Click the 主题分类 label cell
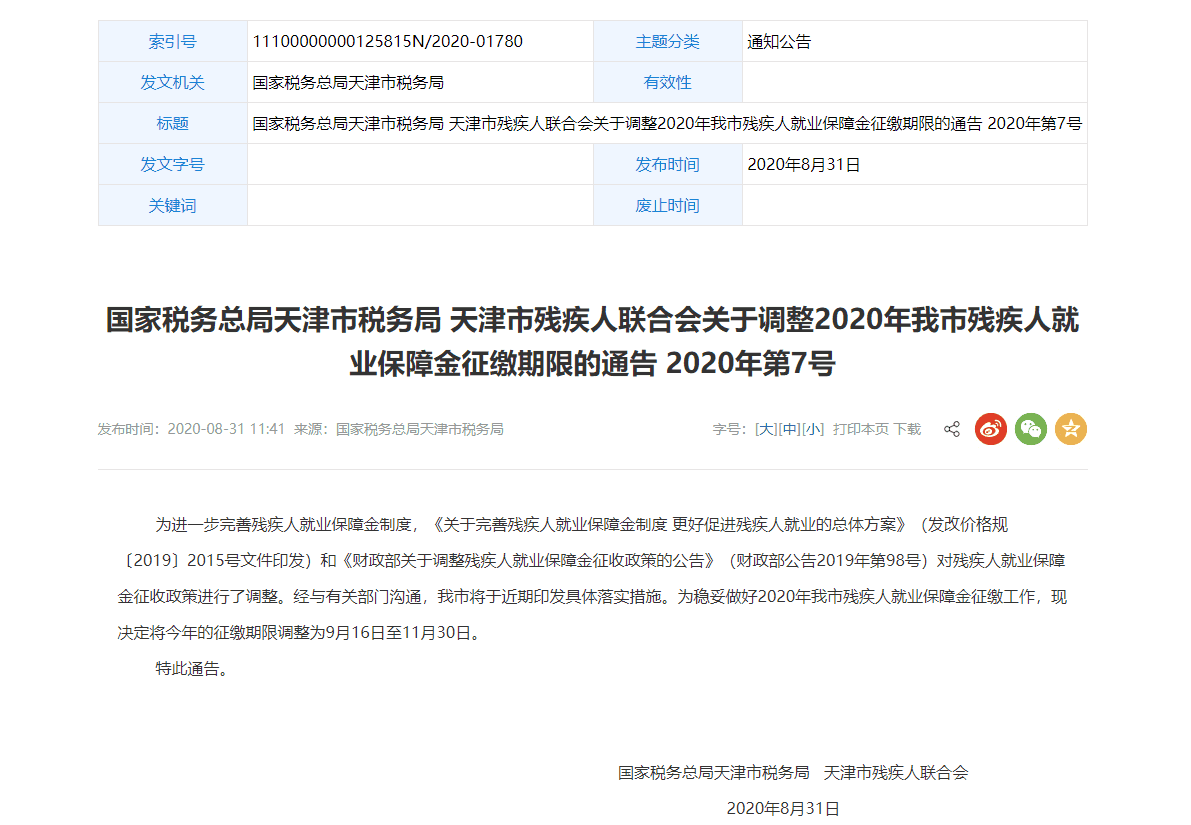The height and width of the screenshot is (825, 1191). point(668,42)
